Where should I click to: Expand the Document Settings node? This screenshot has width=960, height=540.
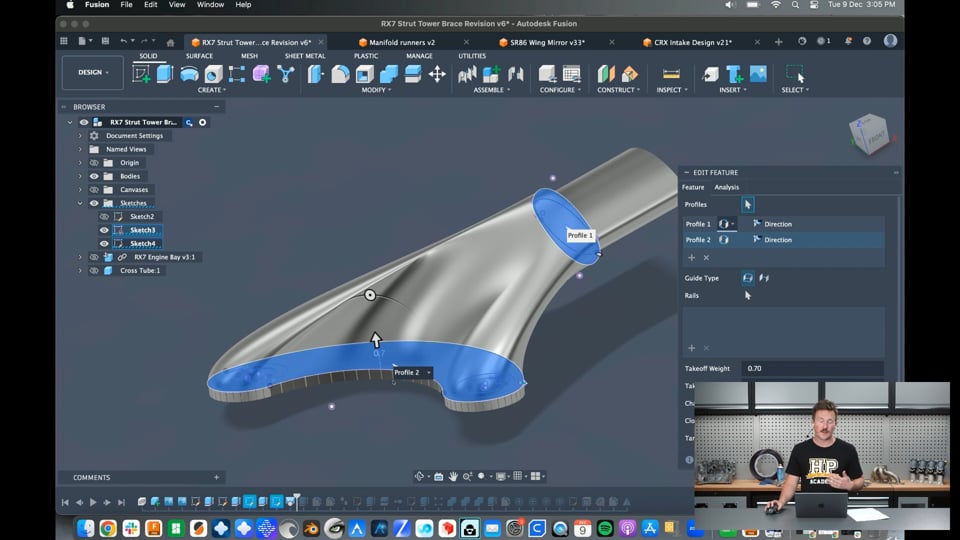pos(80,136)
